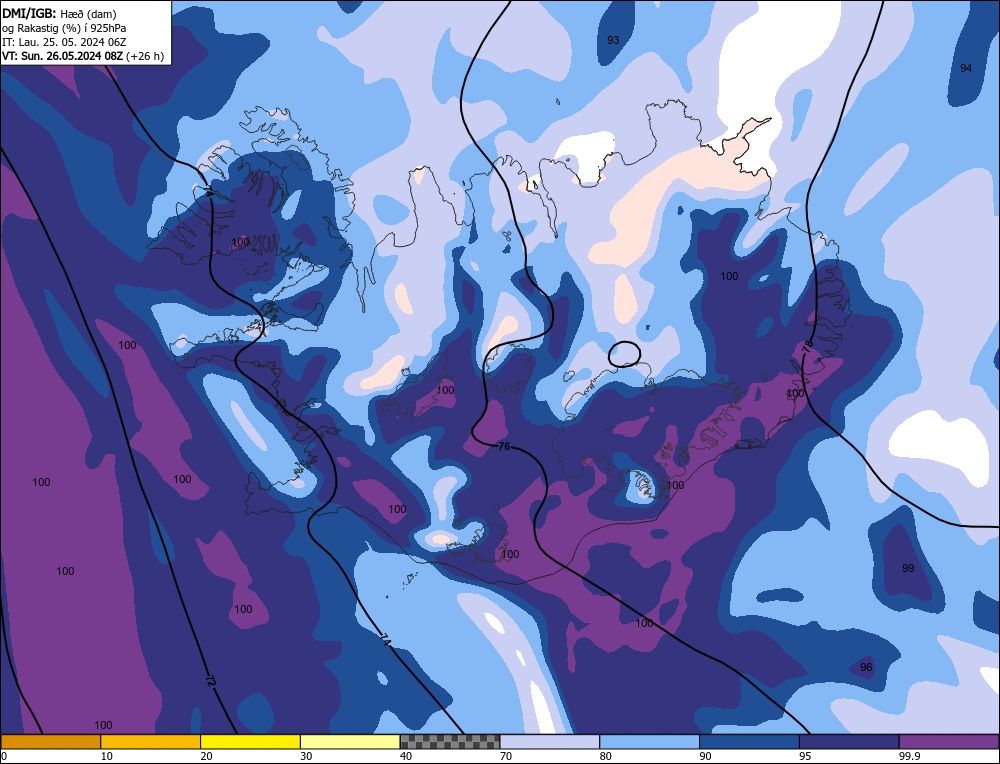Screen dimensions: 1000x764
Task: Choose the pale yellow 30–40 legend swatch
Action: [x=350, y=741]
